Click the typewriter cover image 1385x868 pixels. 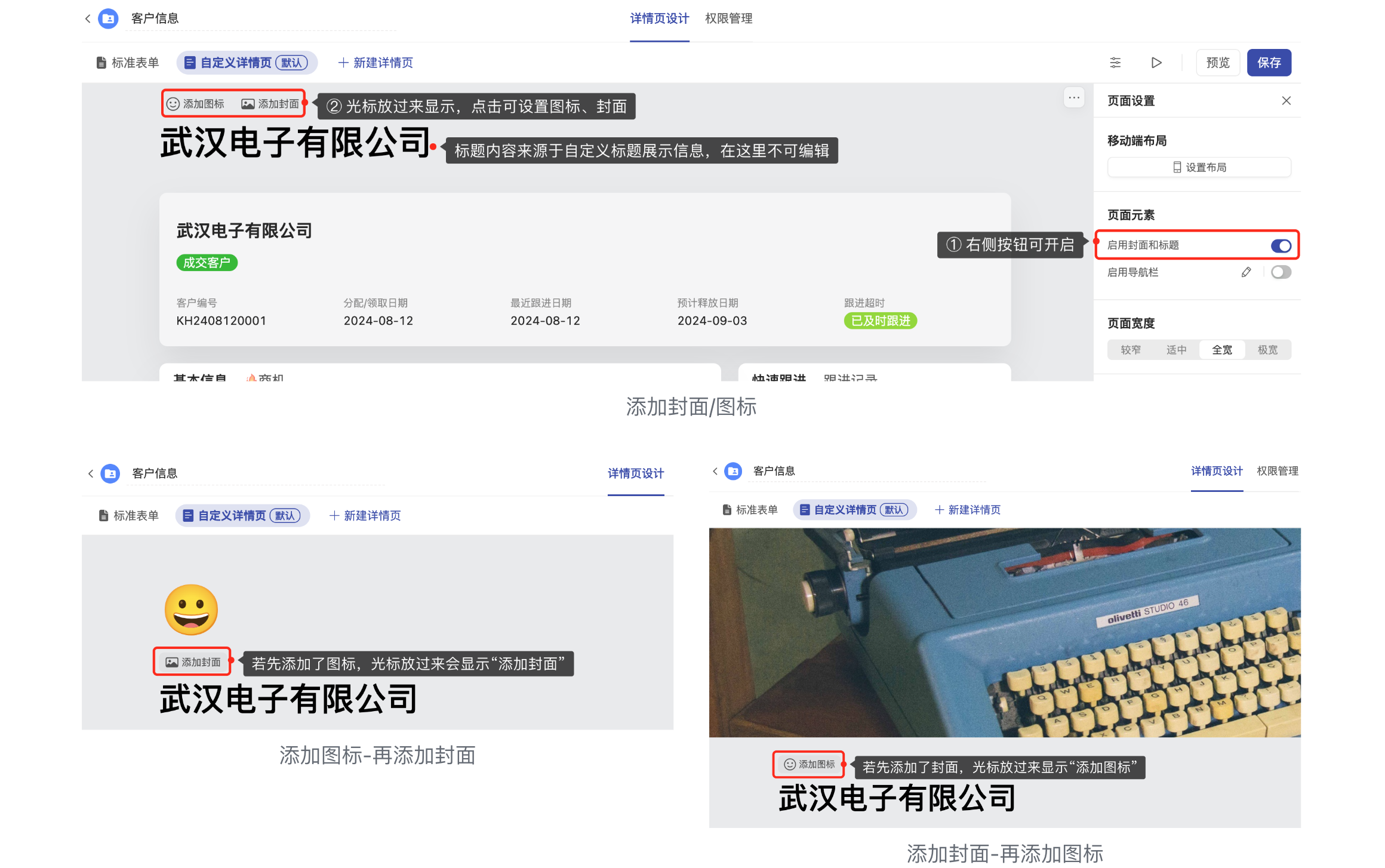1005,632
